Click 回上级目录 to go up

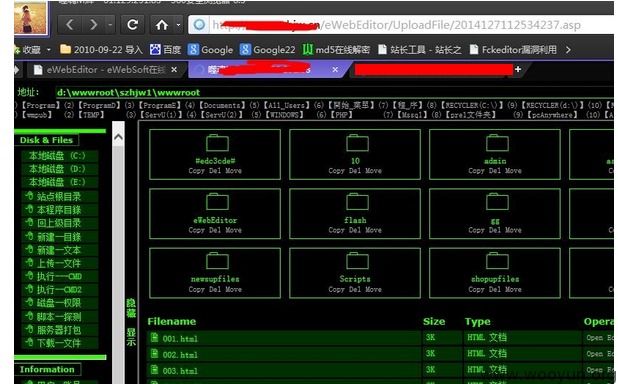pyautogui.click(x=60, y=223)
